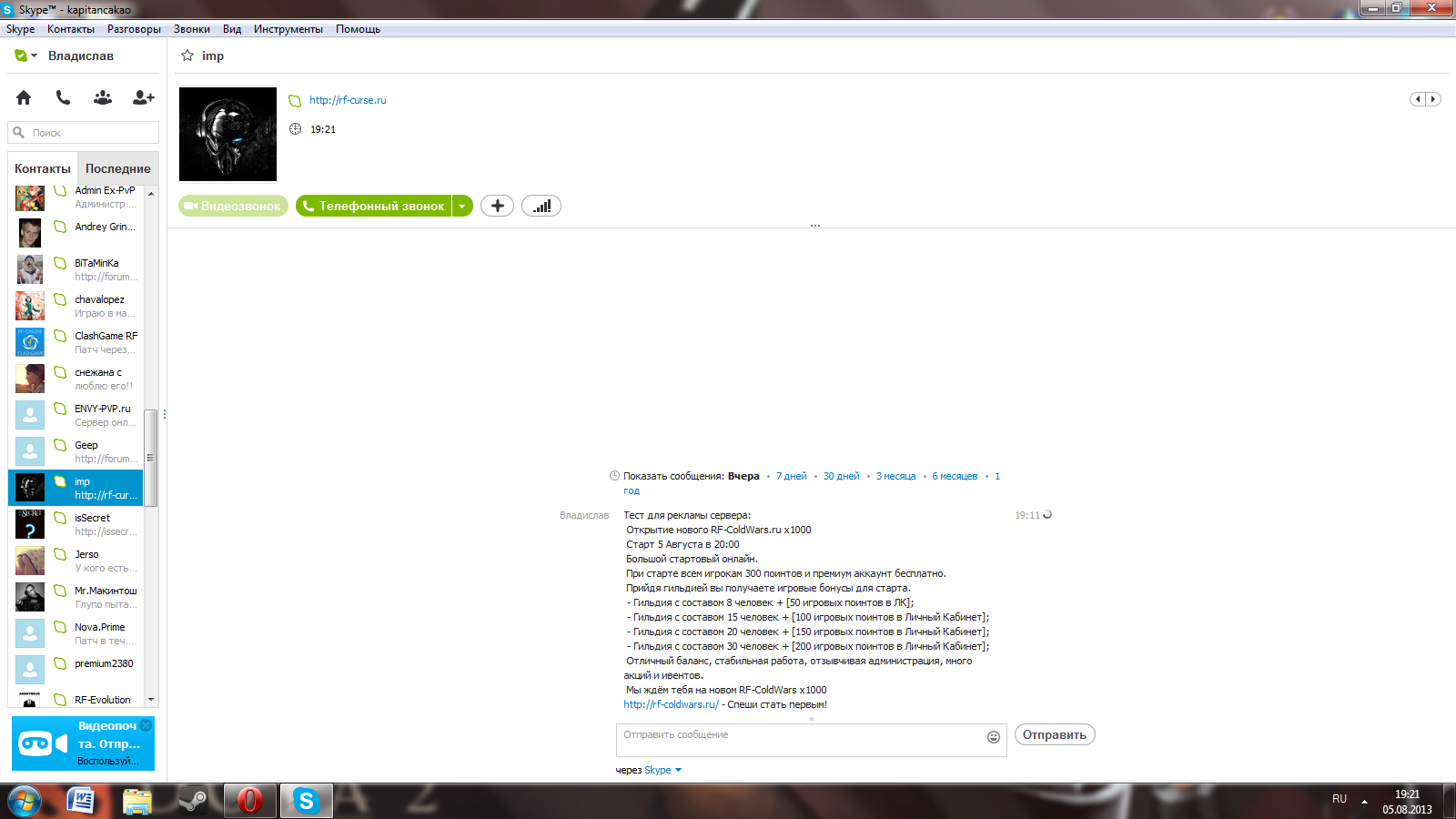Click the contact list scroll-up arrow
The height and width of the screenshot is (819, 1456).
point(151,193)
